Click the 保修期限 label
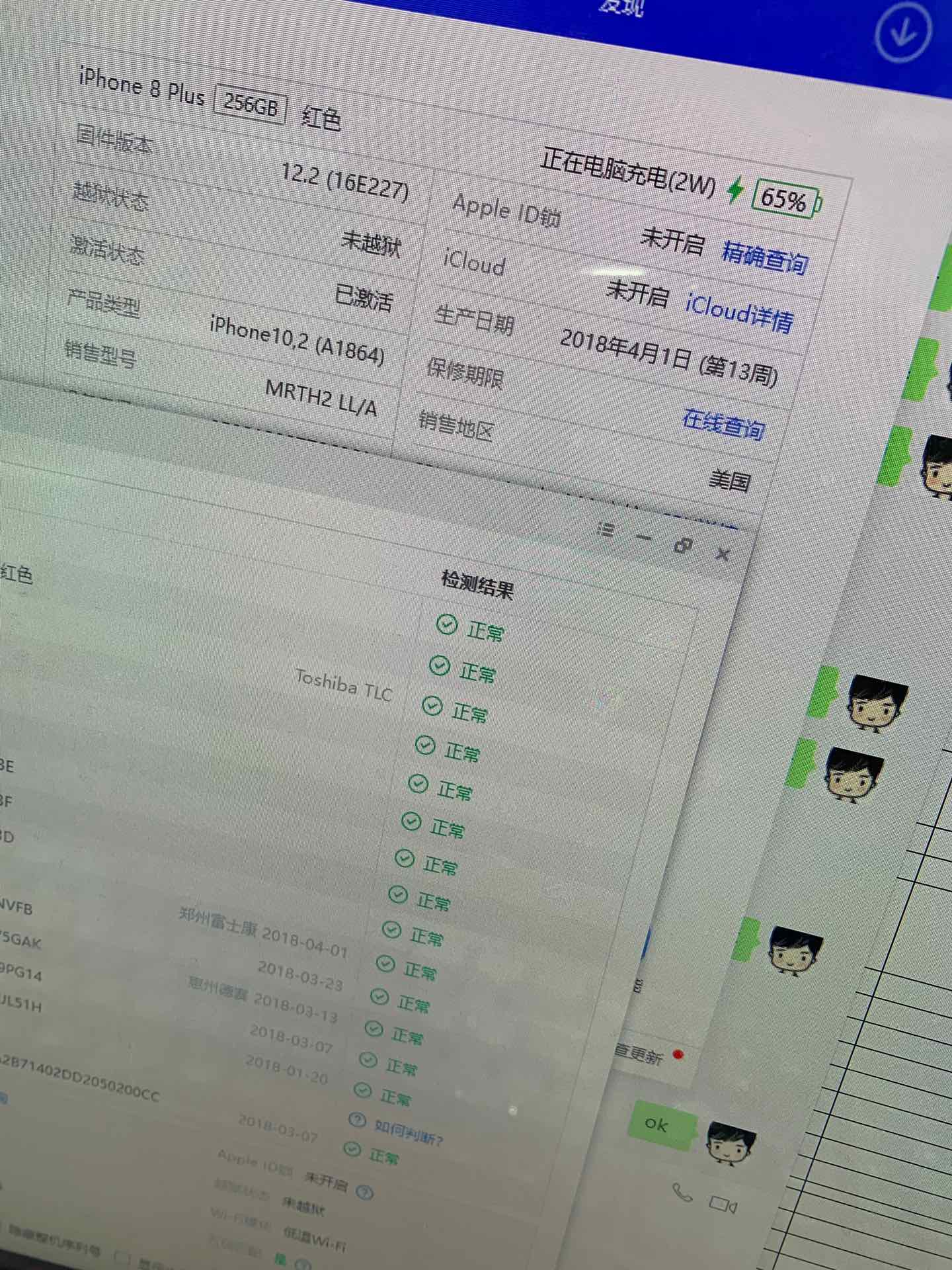The width and height of the screenshot is (952, 1270). click(x=465, y=373)
